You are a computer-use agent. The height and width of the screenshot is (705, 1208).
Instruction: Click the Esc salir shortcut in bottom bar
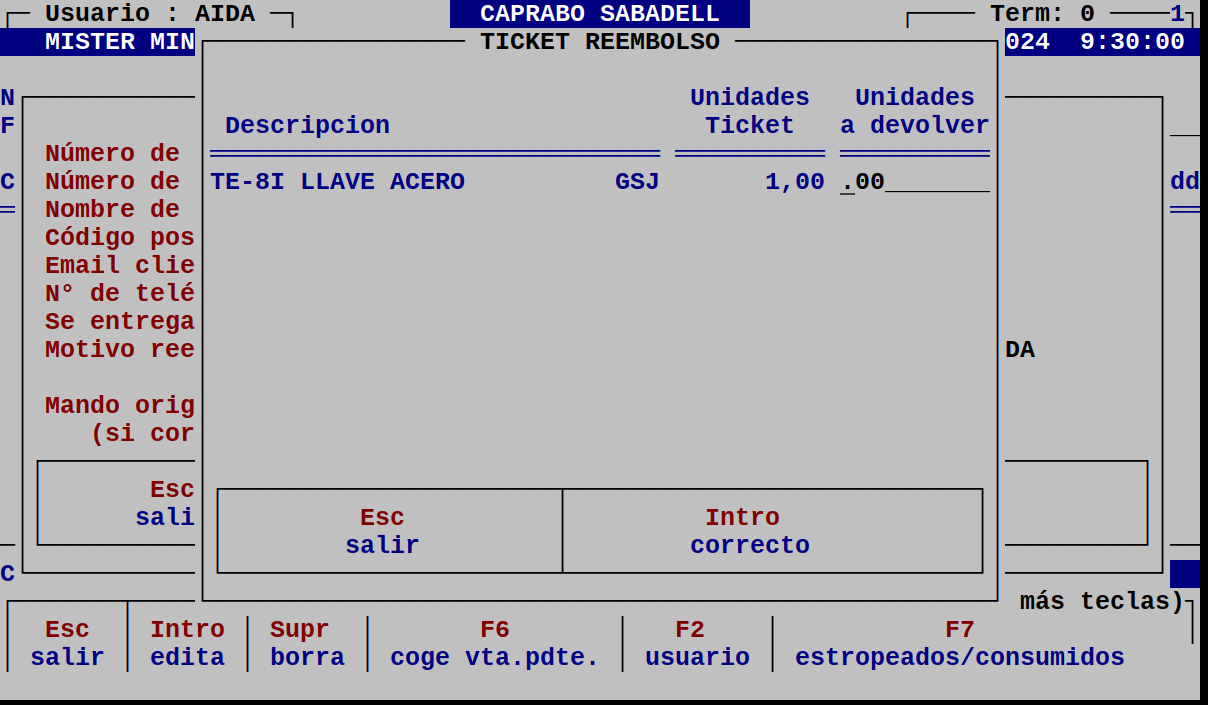click(x=67, y=643)
